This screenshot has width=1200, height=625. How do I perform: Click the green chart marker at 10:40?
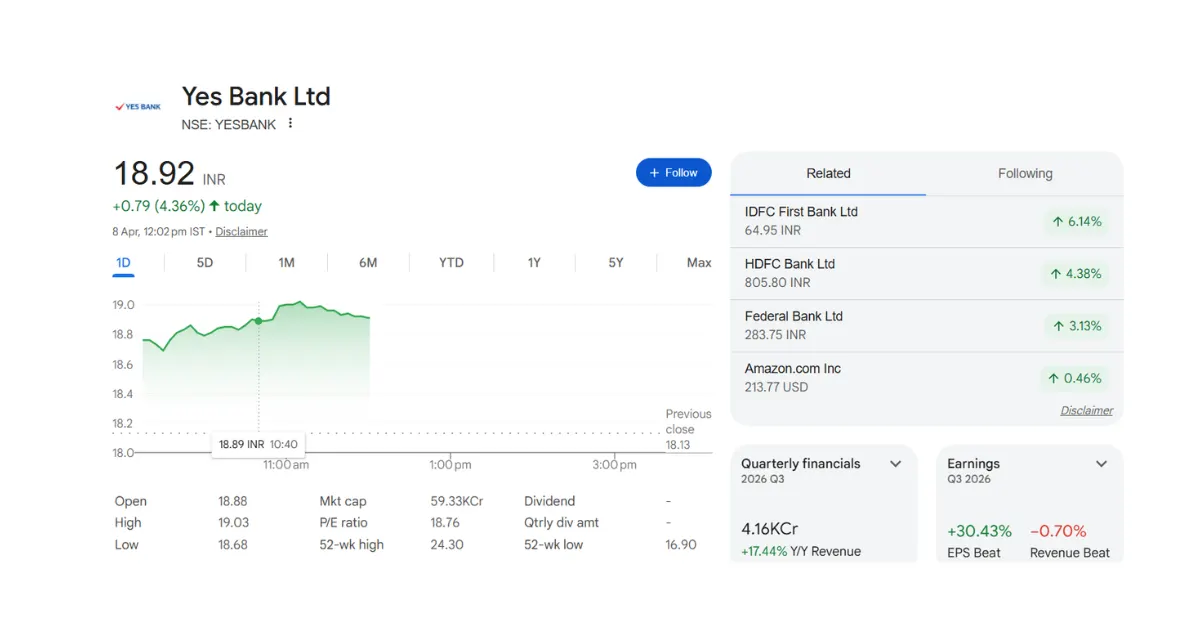(x=259, y=321)
